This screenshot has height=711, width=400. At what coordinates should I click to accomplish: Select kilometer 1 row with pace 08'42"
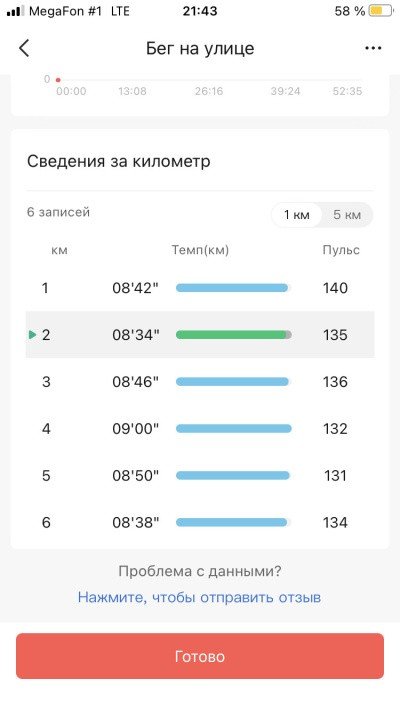point(200,288)
